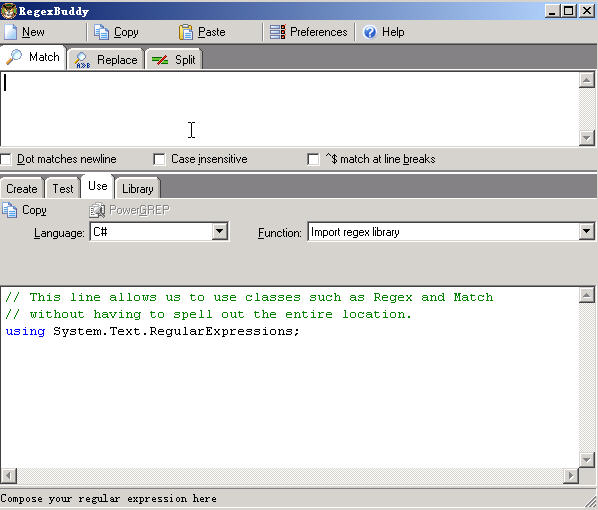
Task: Switch to the Split tab
Action: (174, 60)
